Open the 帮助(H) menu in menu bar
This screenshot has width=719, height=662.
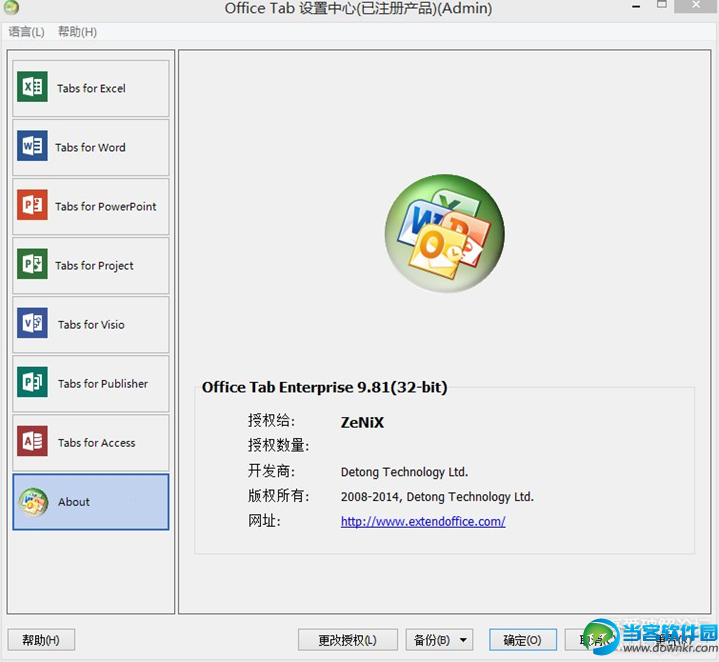click(77, 32)
